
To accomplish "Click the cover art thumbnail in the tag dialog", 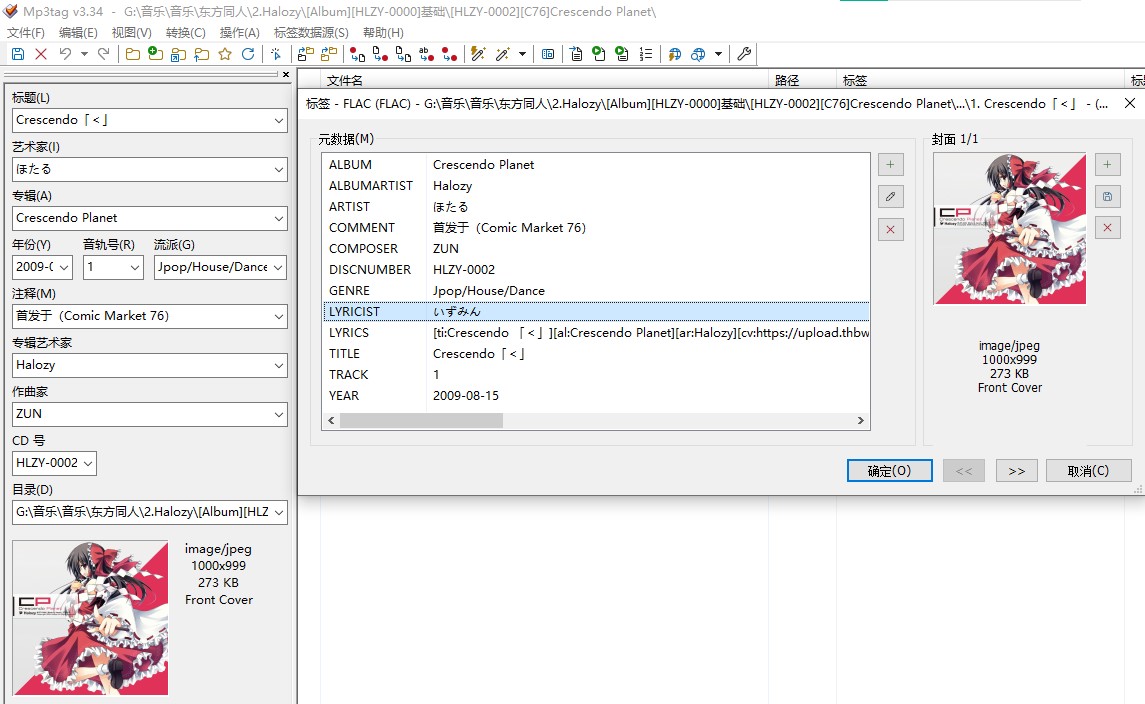I will 1009,228.
